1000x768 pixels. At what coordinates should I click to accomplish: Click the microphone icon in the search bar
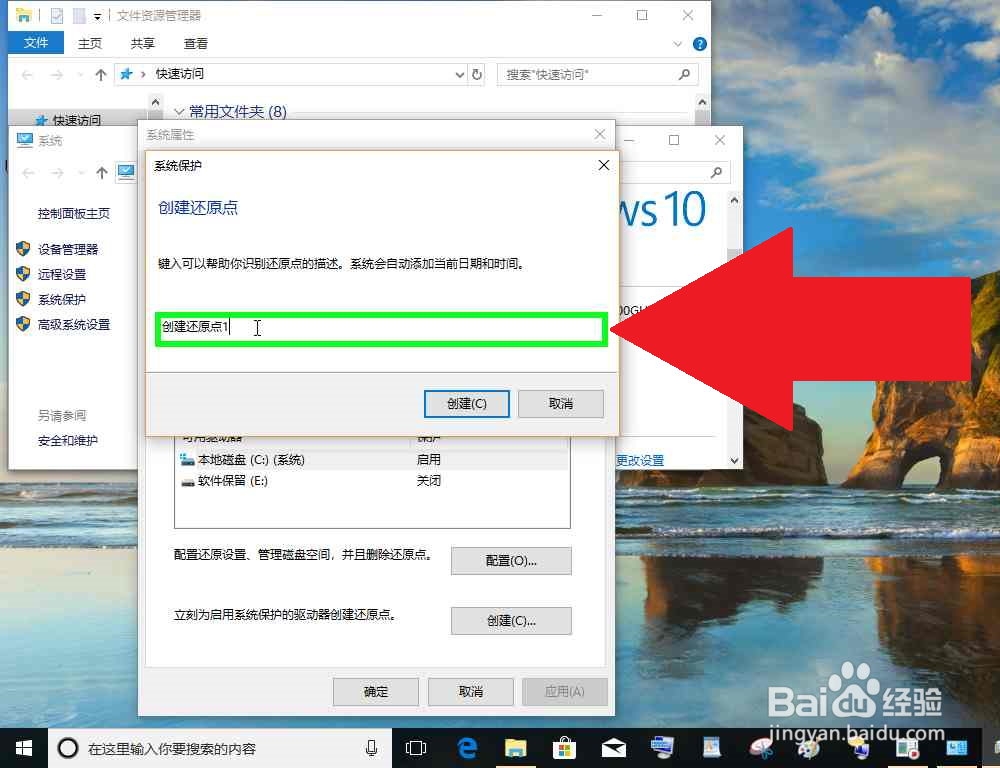tap(371, 747)
